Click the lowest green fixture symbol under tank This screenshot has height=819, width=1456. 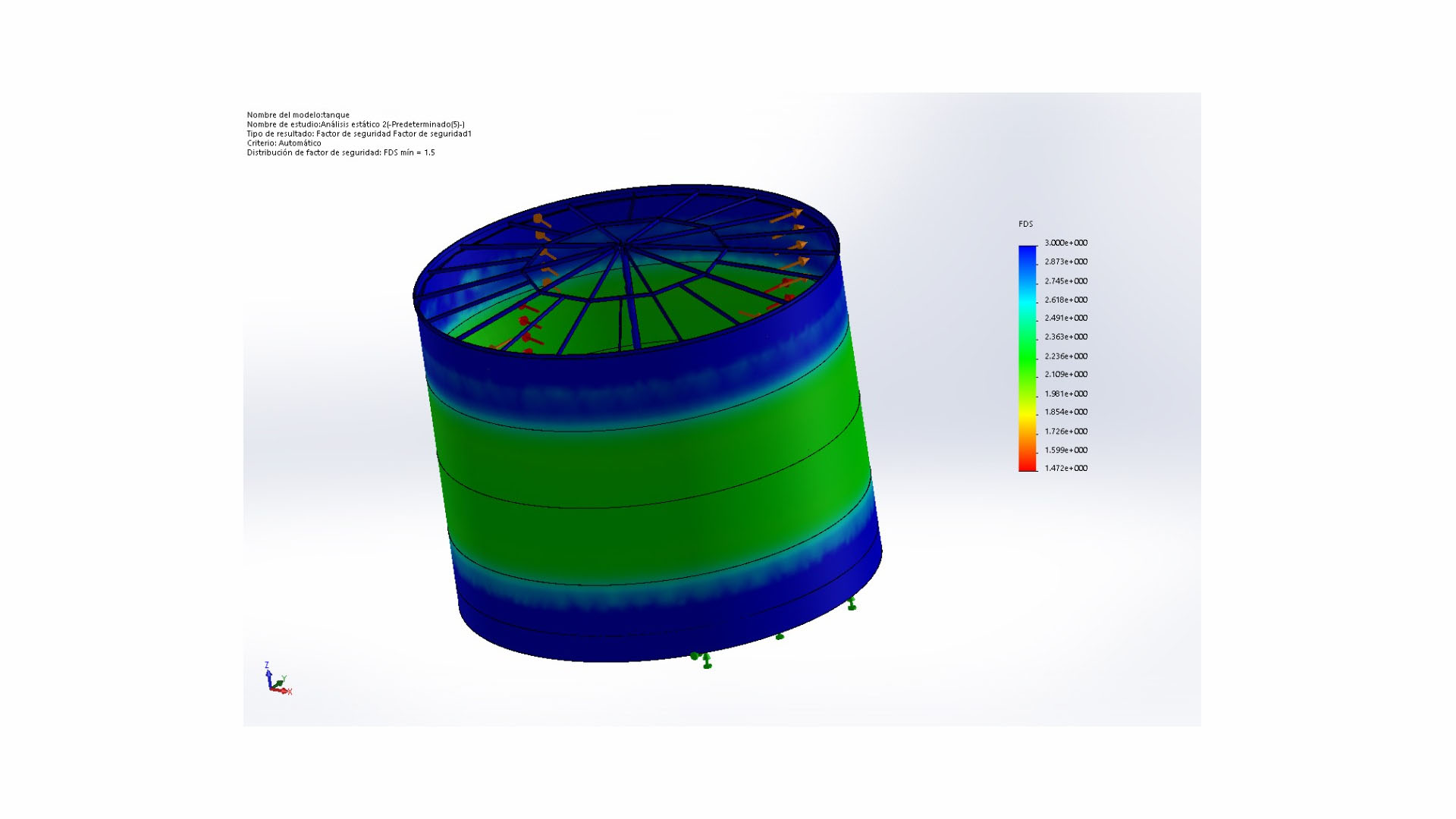pyautogui.click(x=707, y=661)
